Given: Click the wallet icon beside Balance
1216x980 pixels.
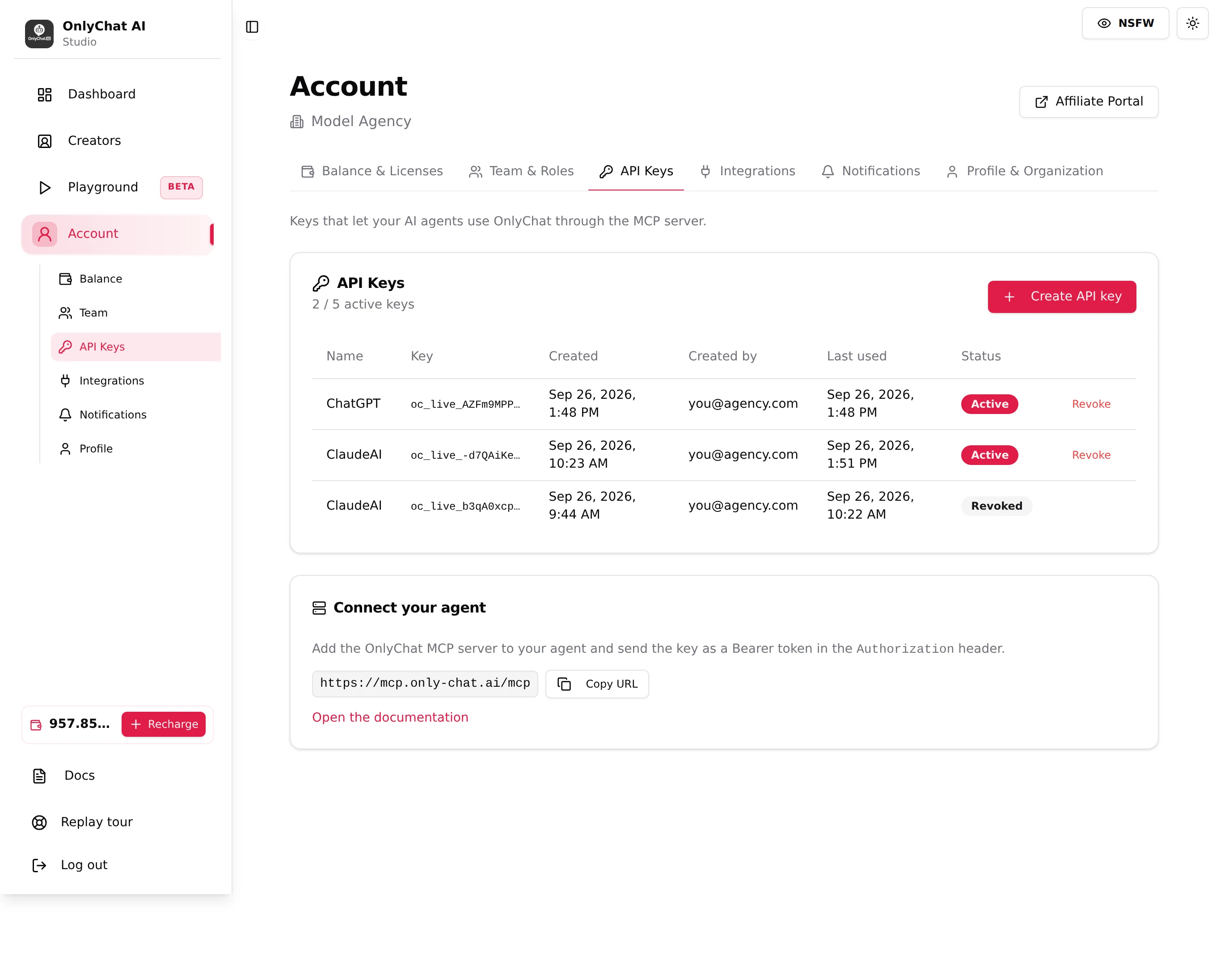Looking at the screenshot, I should [x=65, y=279].
